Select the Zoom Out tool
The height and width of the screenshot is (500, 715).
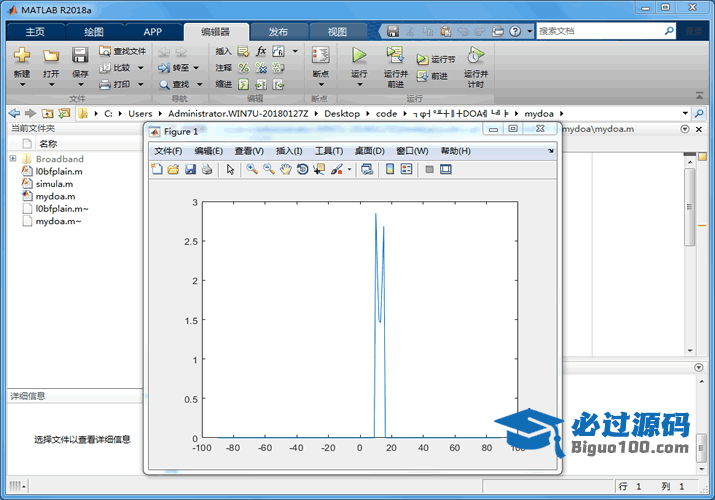pos(269,170)
